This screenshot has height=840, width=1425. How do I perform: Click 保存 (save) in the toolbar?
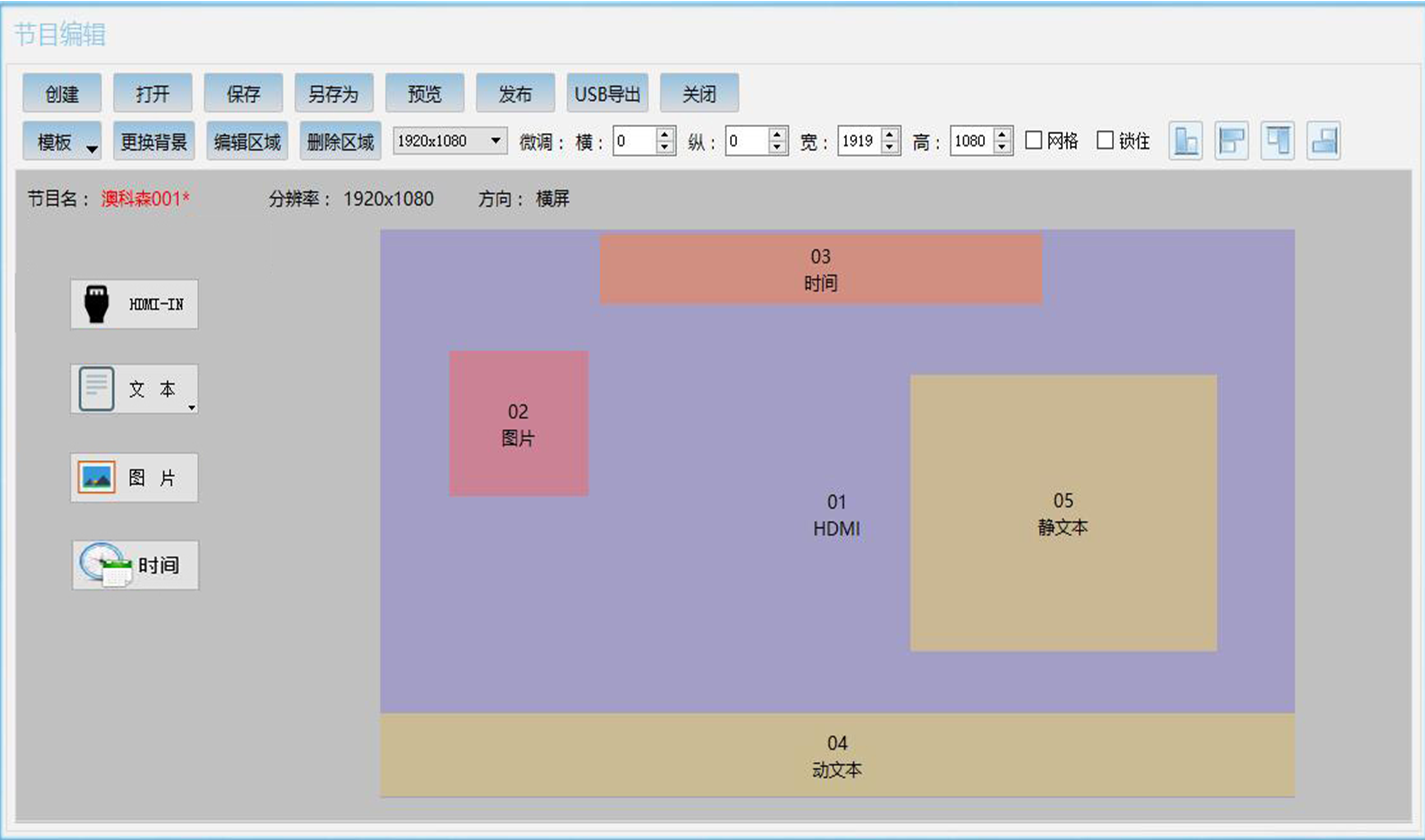point(243,94)
